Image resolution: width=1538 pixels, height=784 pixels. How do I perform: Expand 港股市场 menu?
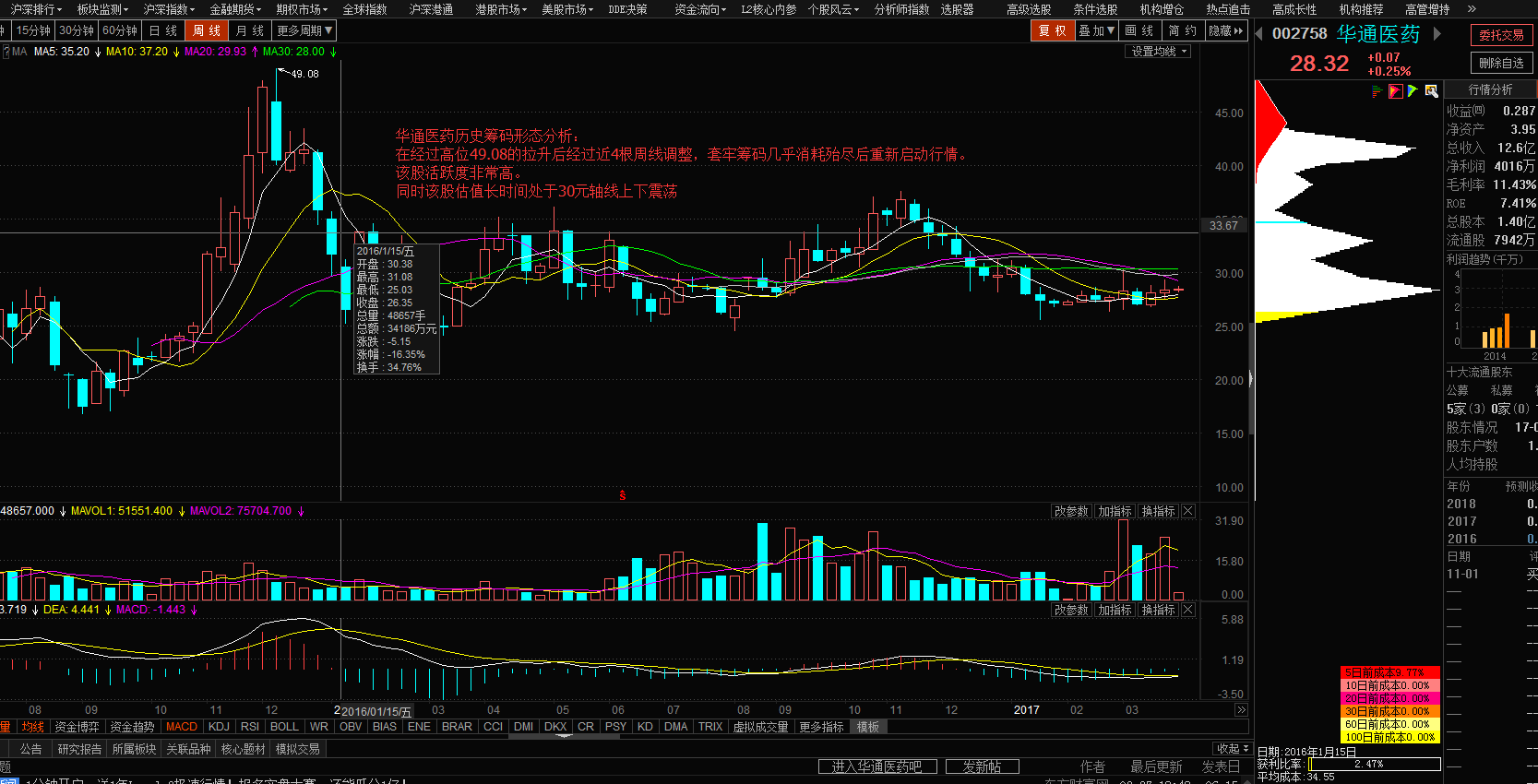[x=501, y=9]
